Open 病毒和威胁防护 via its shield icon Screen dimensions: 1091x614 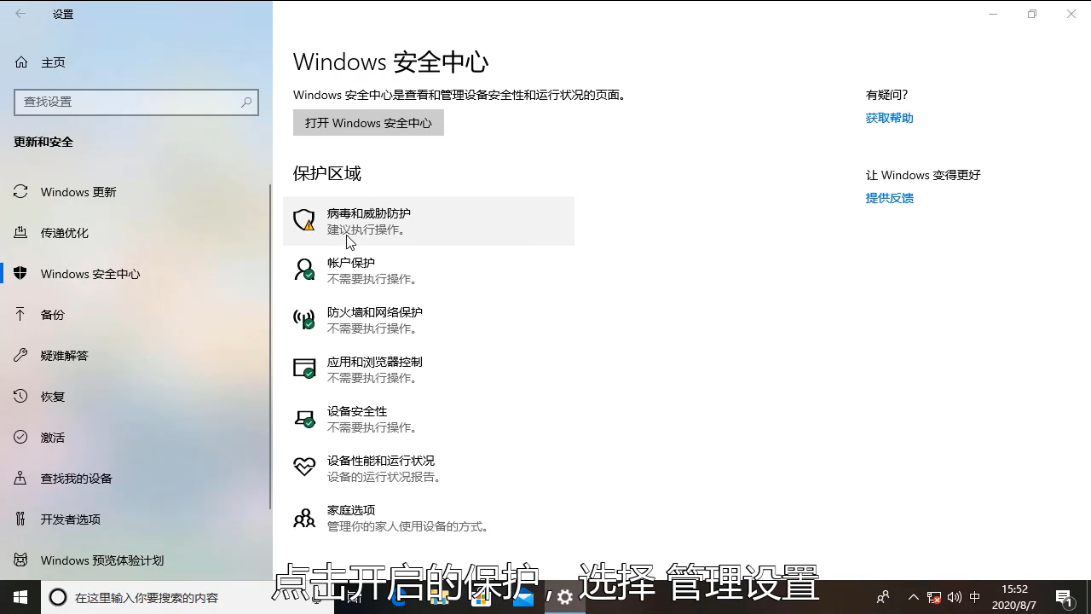[x=304, y=219]
